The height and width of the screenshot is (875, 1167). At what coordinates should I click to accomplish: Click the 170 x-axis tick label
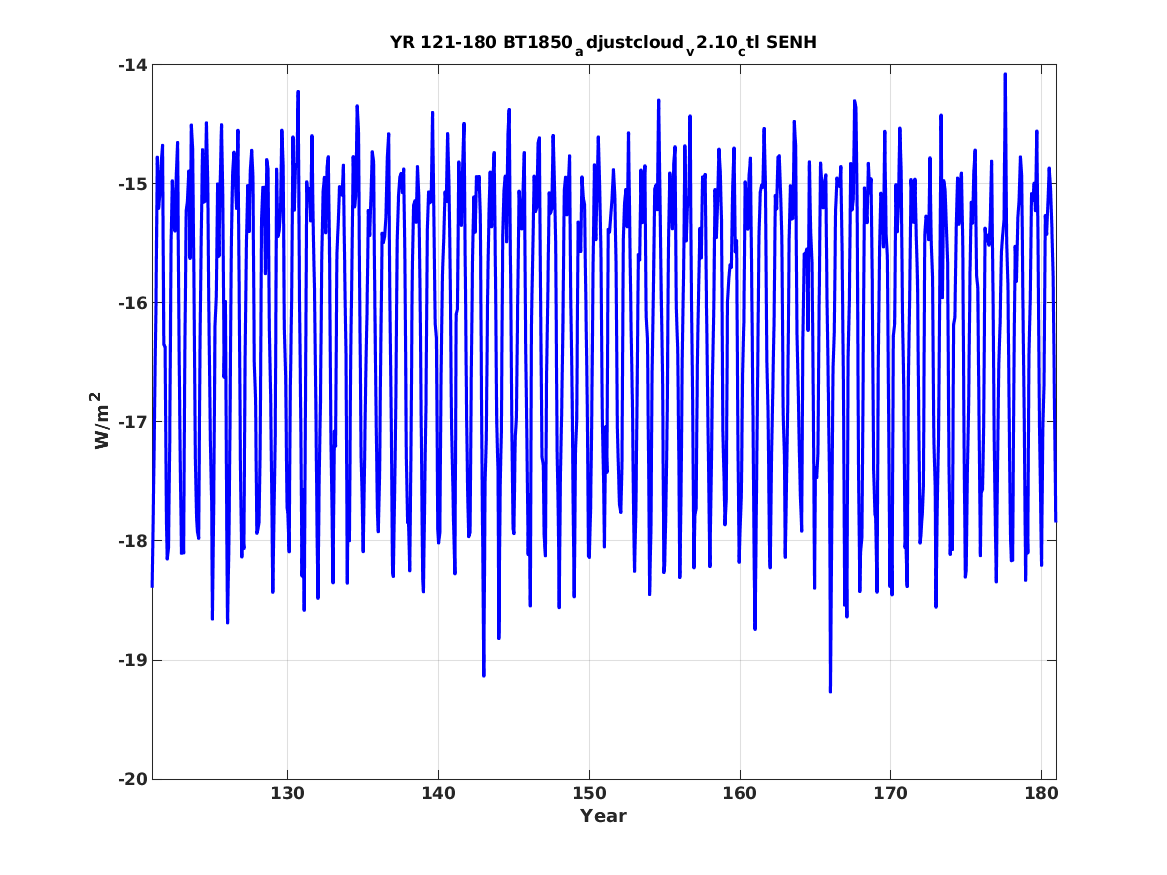pos(890,794)
